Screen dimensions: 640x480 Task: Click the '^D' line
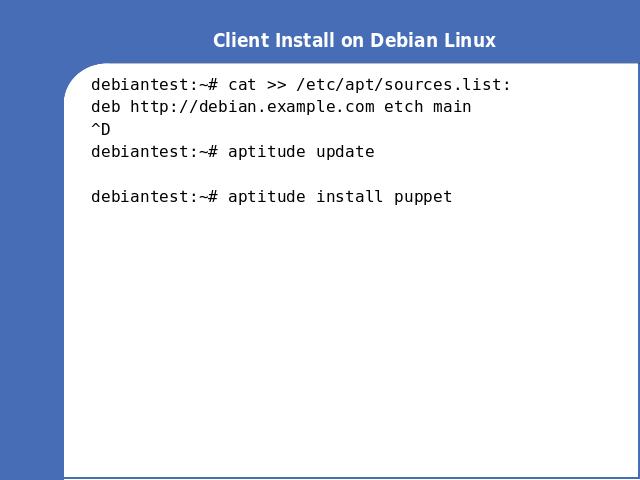click(101, 129)
